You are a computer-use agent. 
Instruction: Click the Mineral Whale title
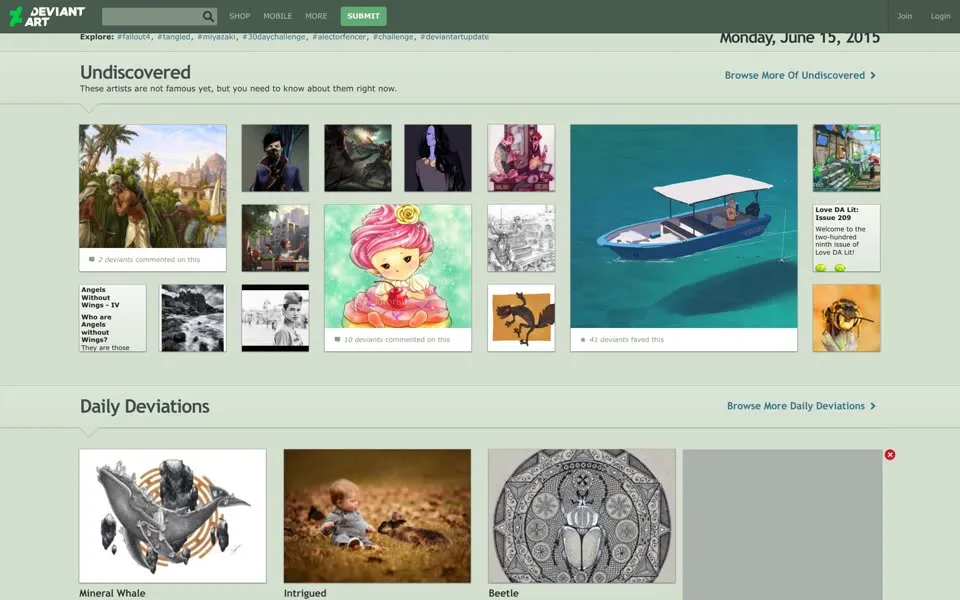coord(112,593)
